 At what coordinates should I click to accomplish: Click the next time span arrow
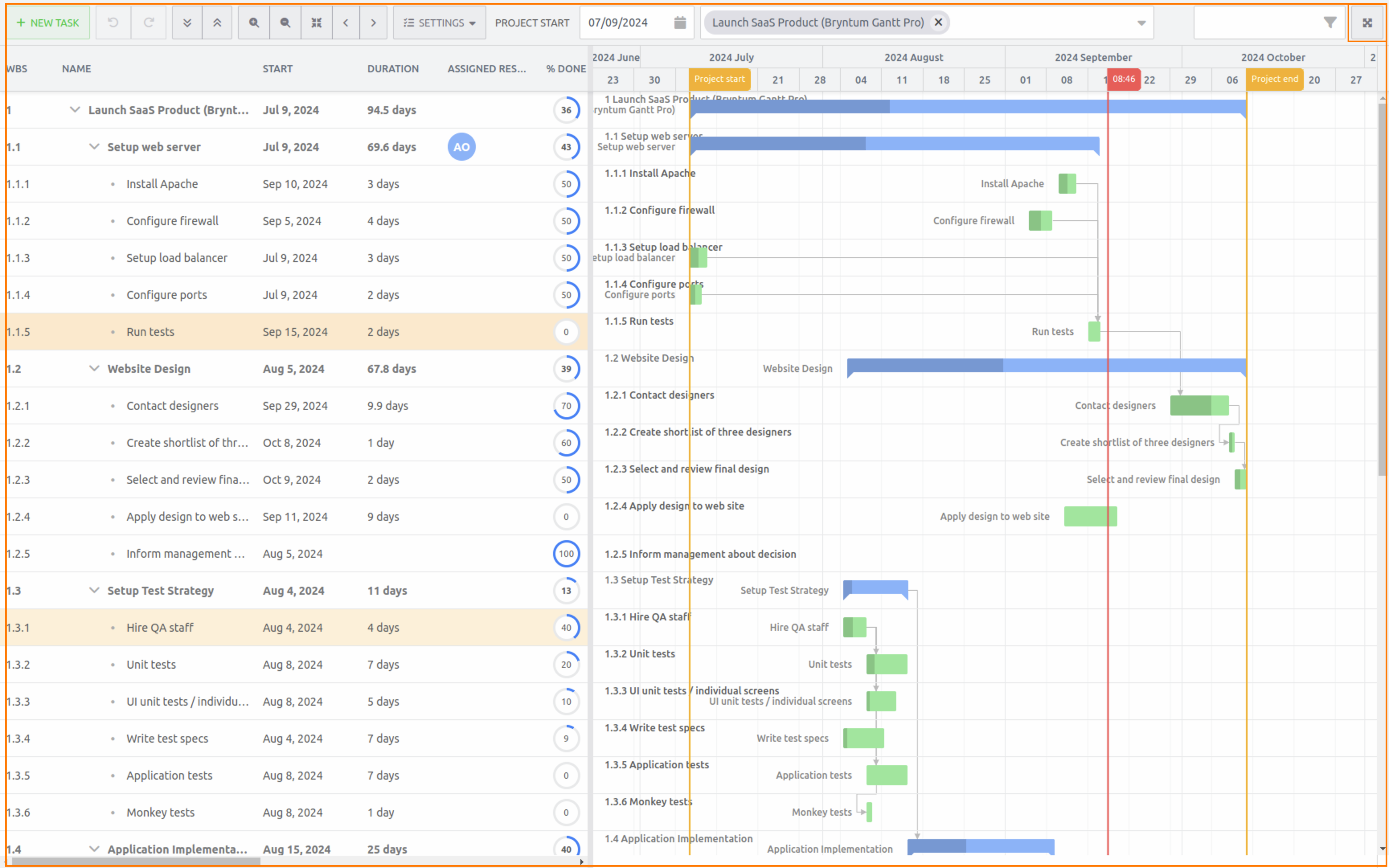tap(373, 23)
